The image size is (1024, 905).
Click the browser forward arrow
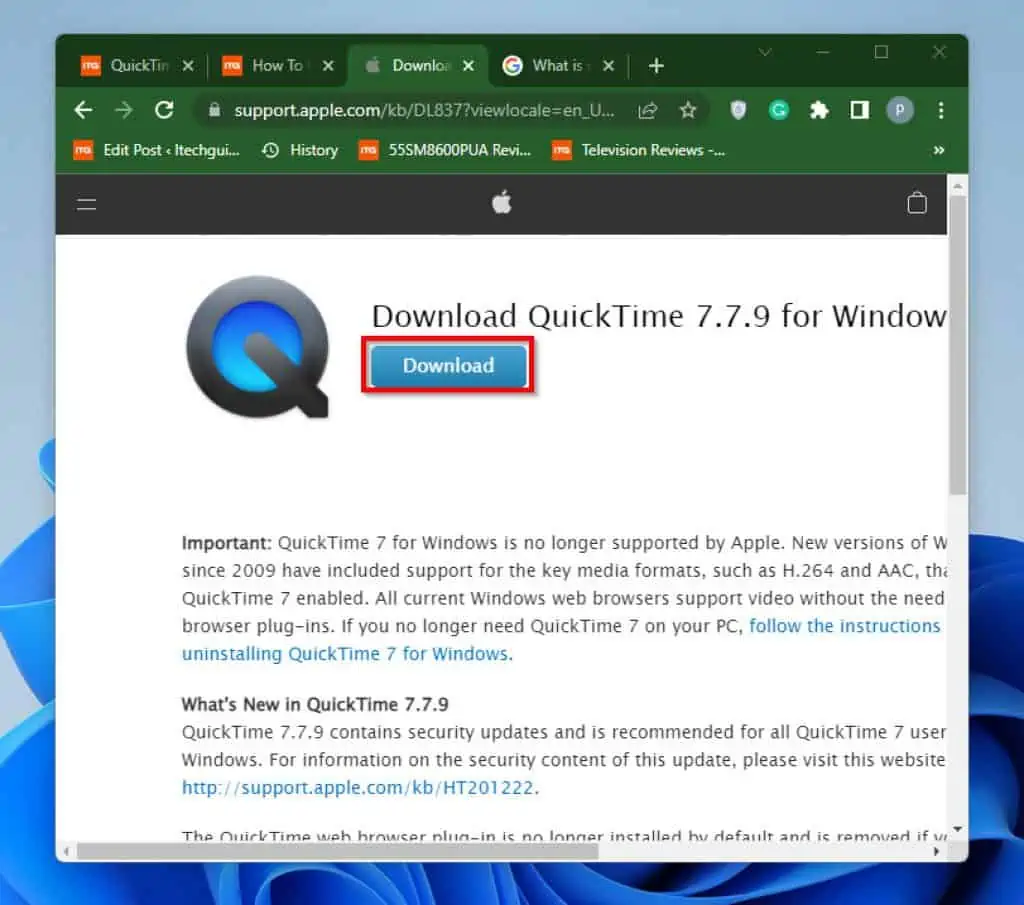point(123,110)
